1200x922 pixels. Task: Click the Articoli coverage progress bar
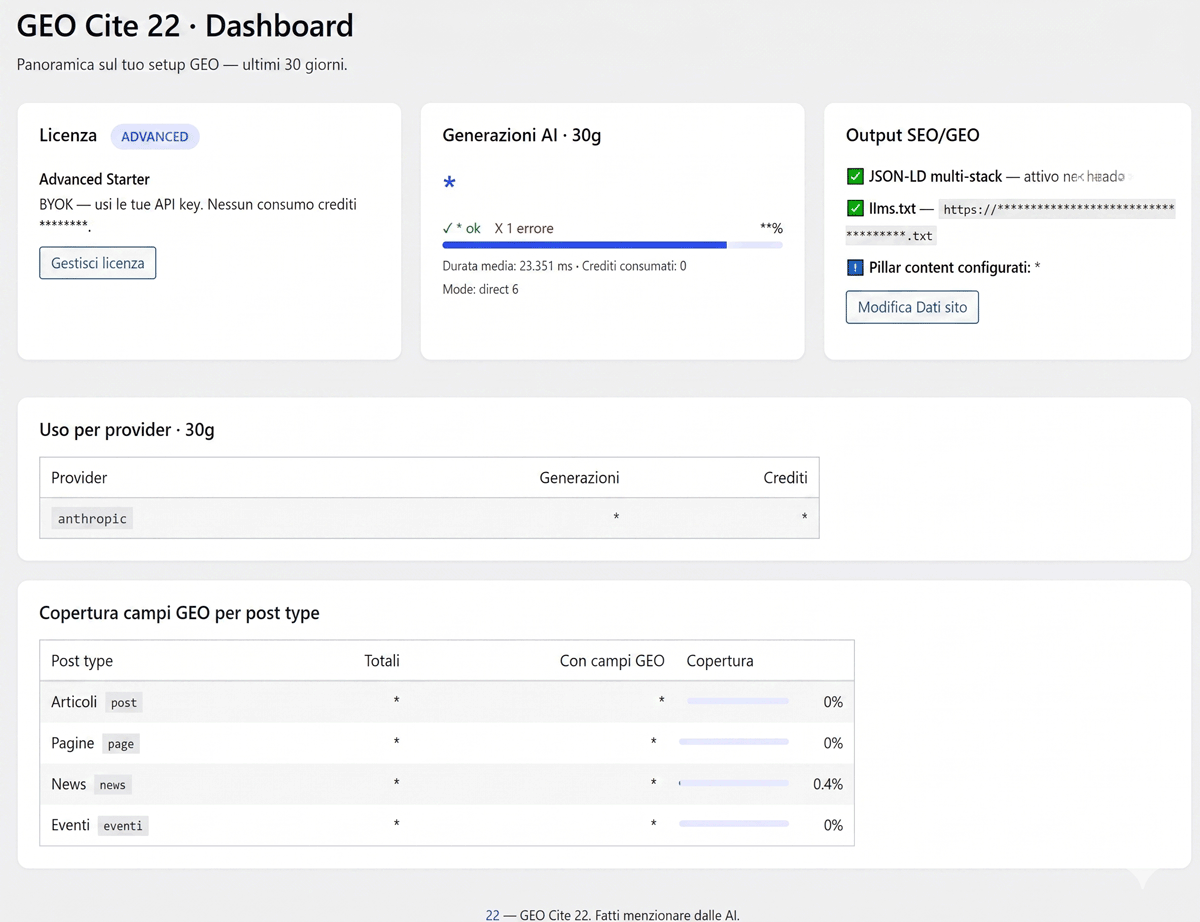click(738, 702)
